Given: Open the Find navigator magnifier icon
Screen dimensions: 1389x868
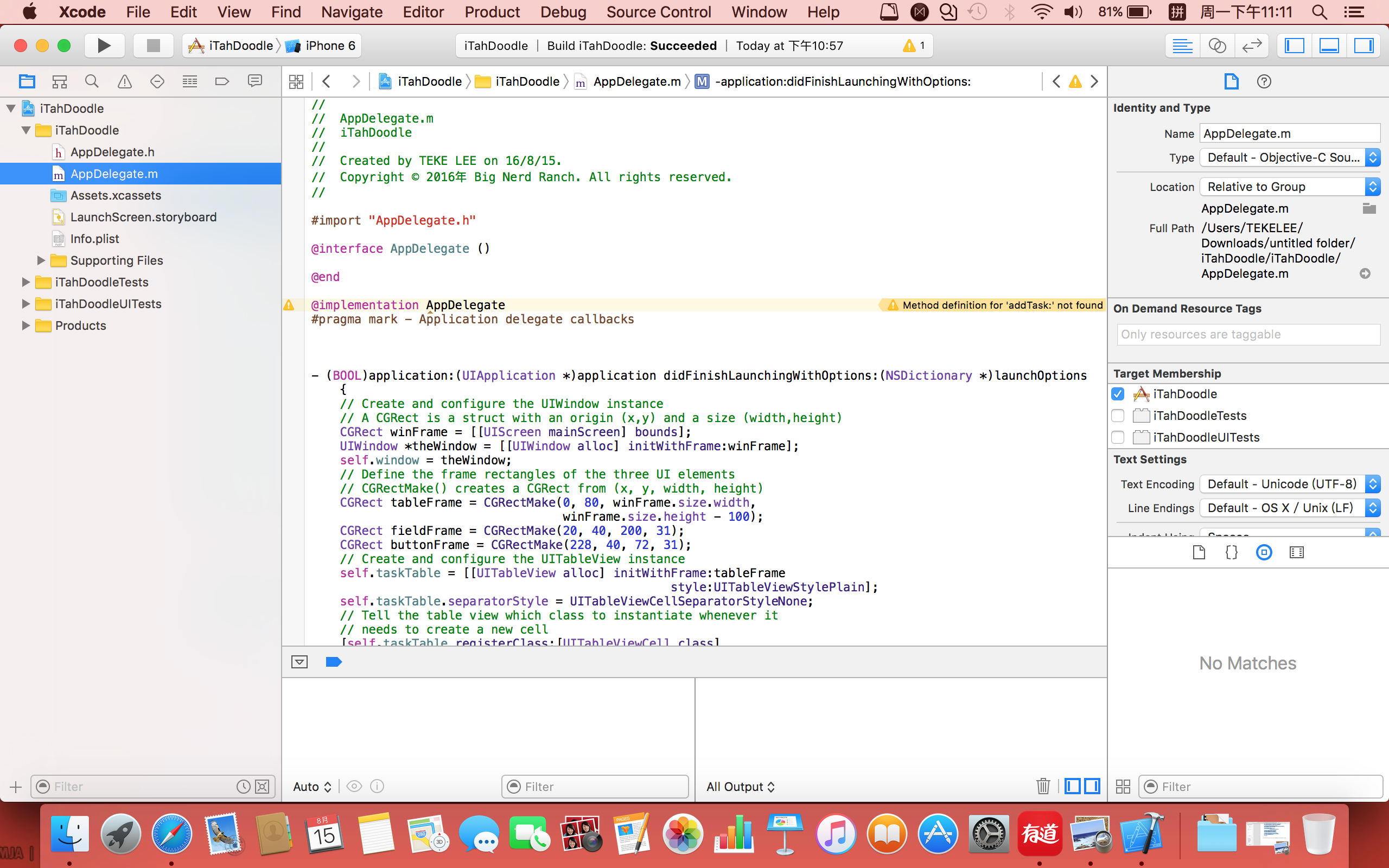Looking at the screenshot, I should (x=92, y=81).
